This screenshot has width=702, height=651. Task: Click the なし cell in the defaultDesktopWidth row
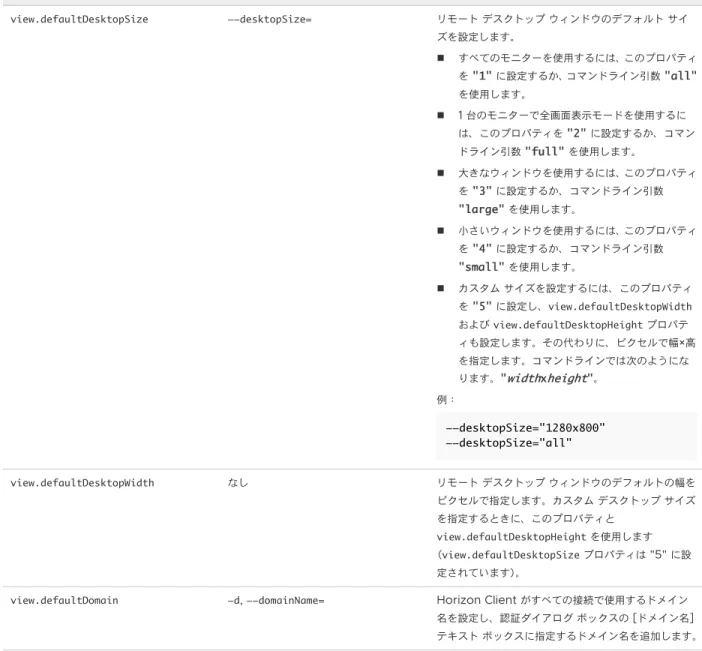pyautogui.click(x=238, y=483)
